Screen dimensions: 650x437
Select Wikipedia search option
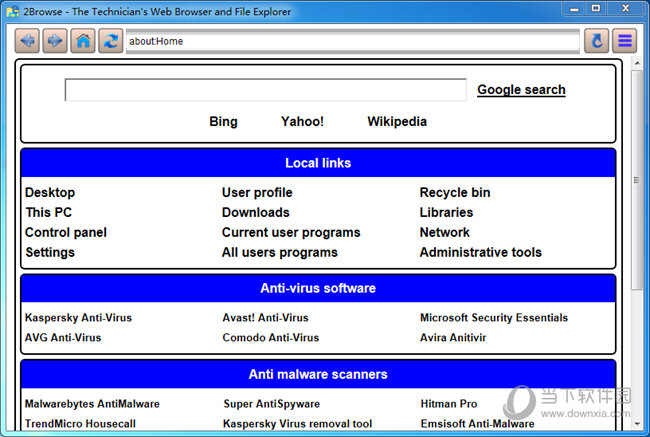tap(397, 121)
